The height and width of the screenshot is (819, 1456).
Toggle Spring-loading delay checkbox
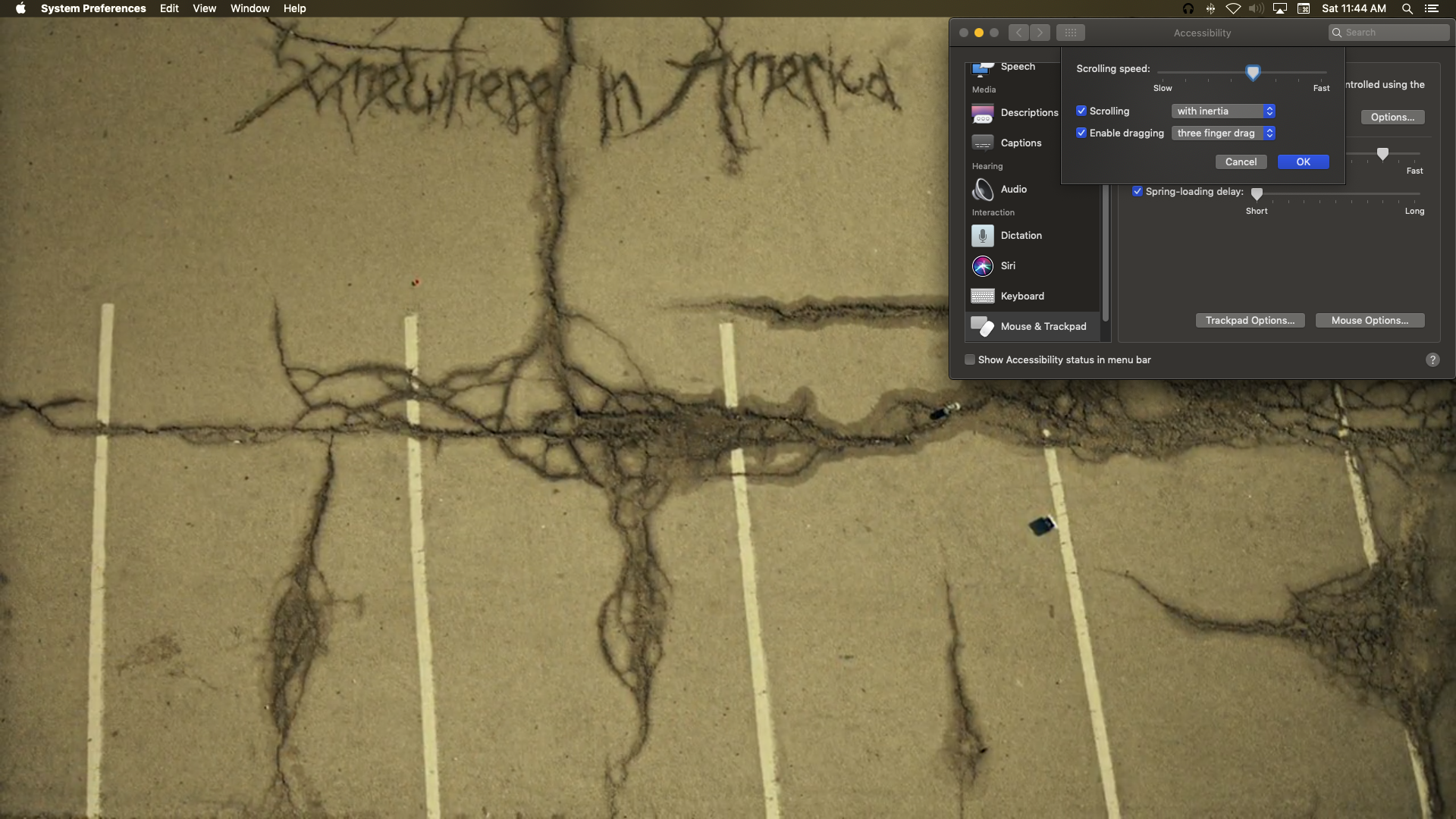point(1137,192)
